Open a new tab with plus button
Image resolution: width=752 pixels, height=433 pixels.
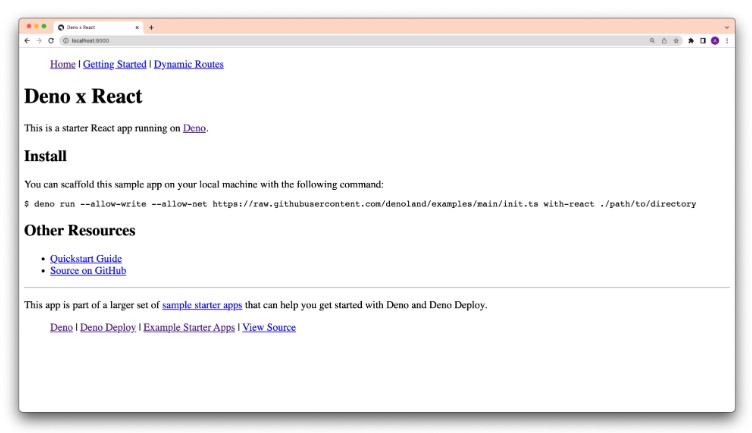[x=151, y=27]
